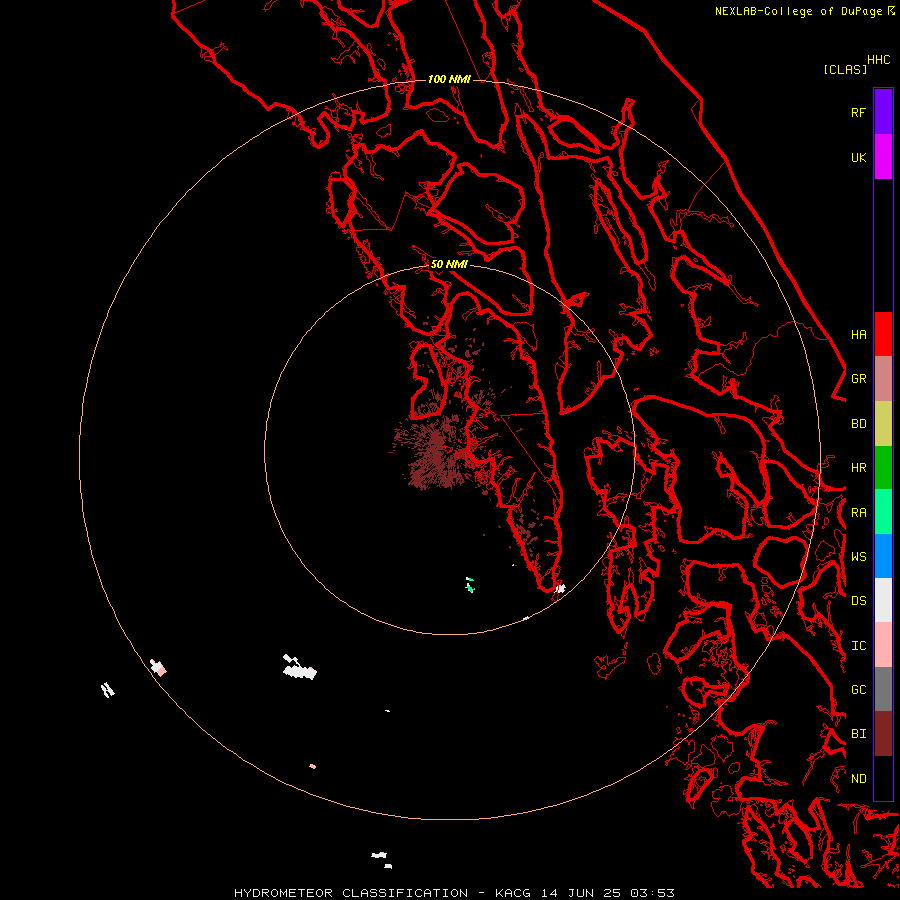Click the BI dark red legend swatch
The image size is (900, 900).
[883, 734]
